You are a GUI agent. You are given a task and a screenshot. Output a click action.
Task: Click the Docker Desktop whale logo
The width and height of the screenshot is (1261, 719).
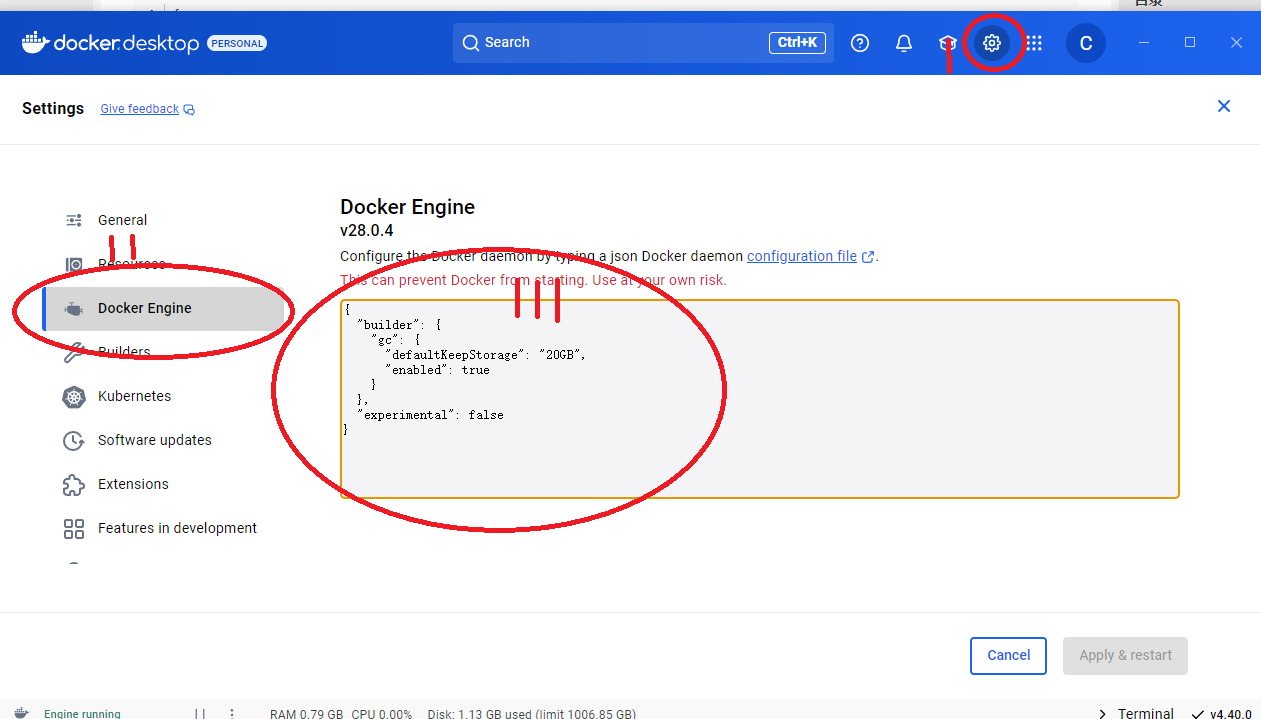click(x=35, y=42)
